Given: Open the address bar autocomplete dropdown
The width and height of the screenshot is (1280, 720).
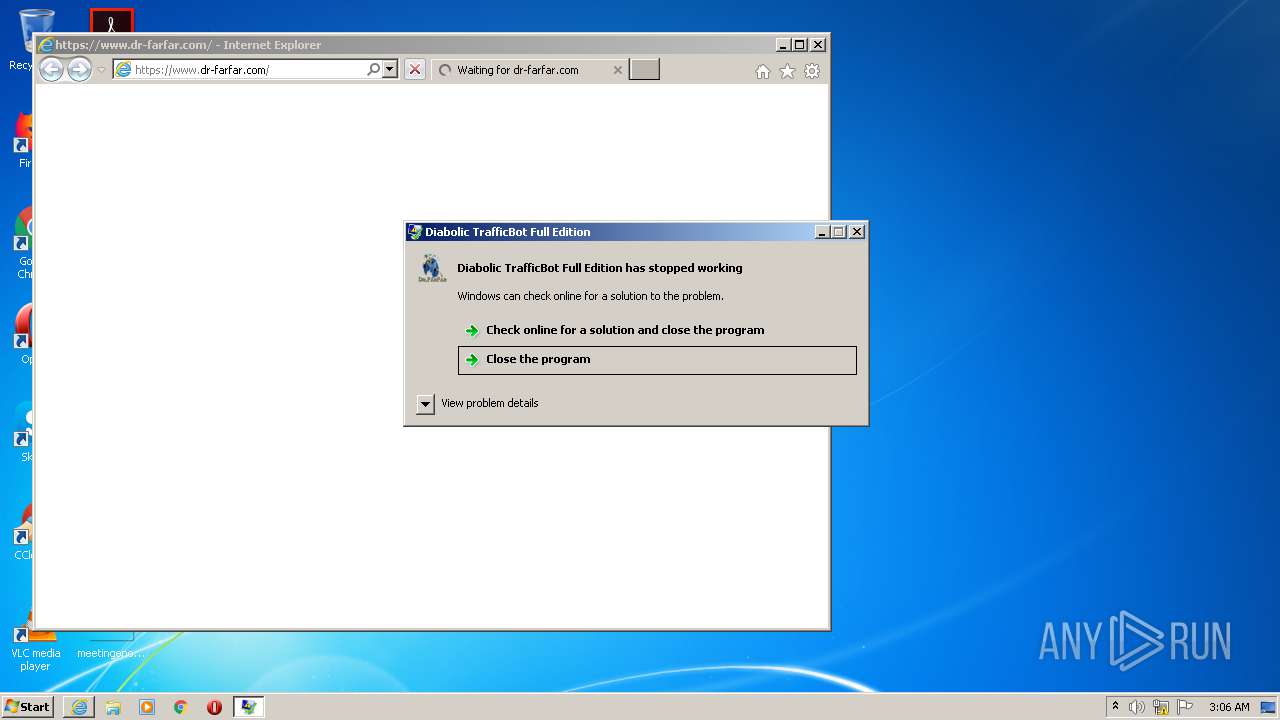Looking at the screenshot, I should coord(390,70).
